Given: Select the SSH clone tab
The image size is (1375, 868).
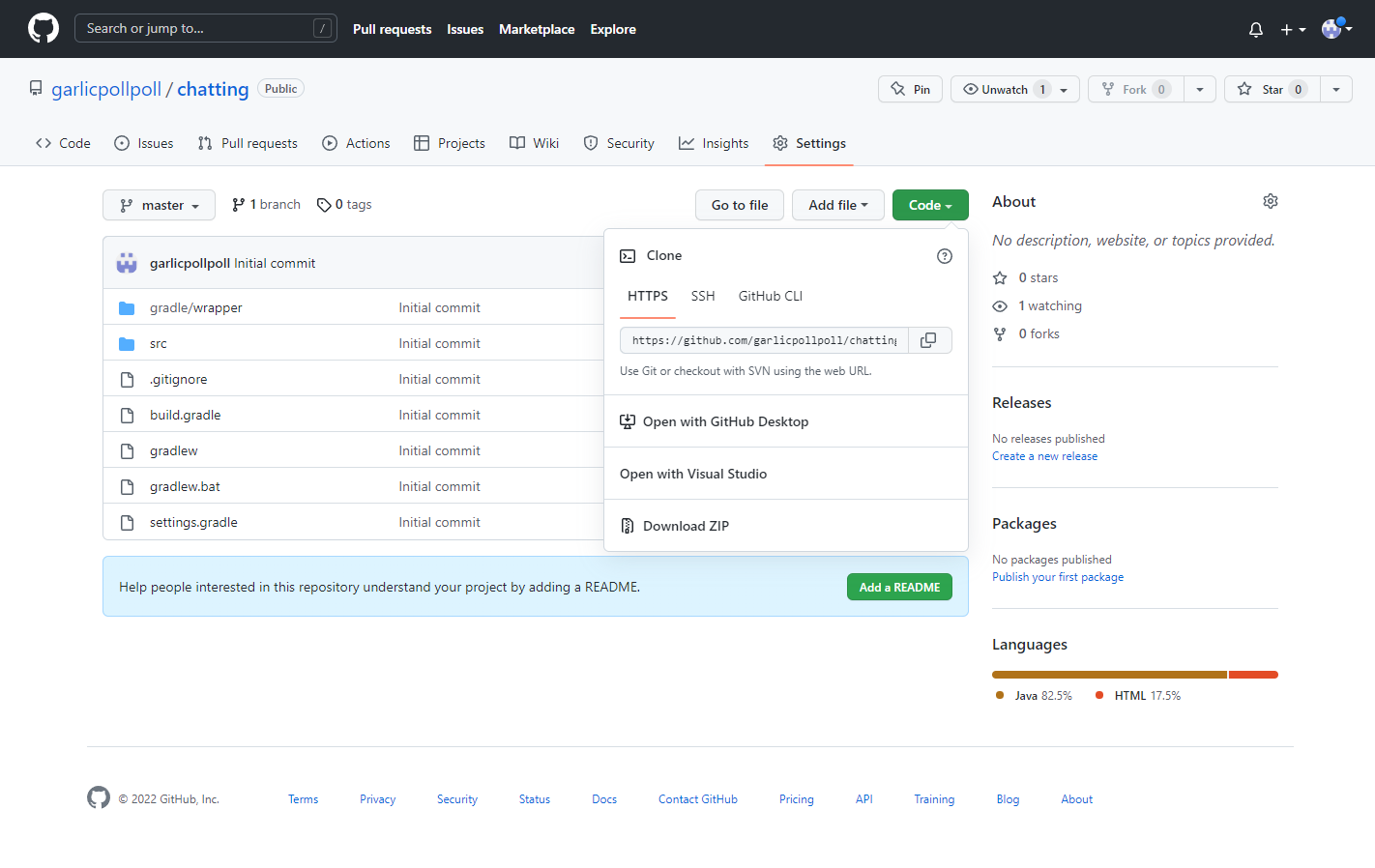Looking at the screenshot, I should coord(703,297).
